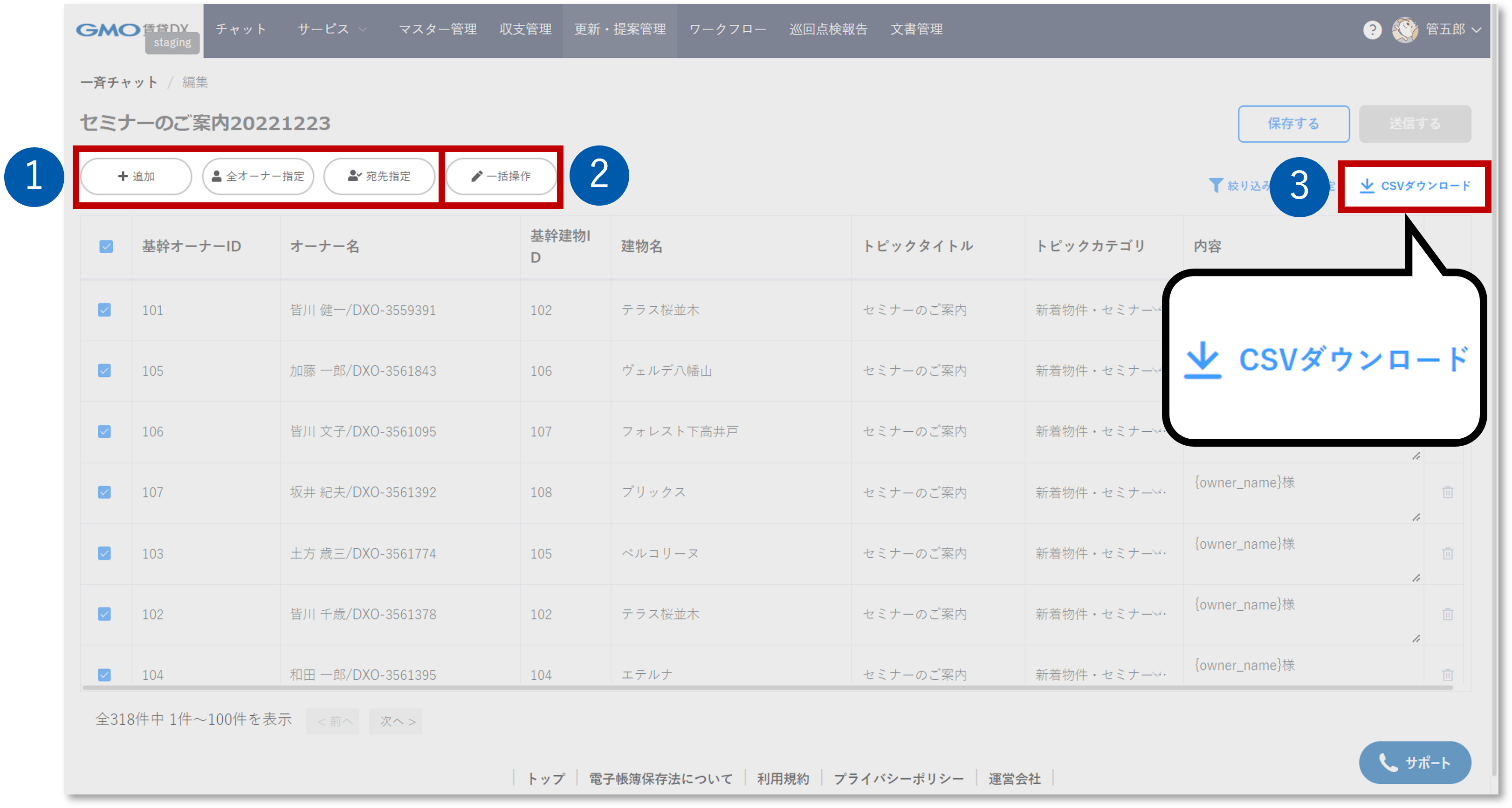This screenshot has width=1512, height=808.
Task: Go to ワークフロー in the navigation bar
Action: tap(727, 29)
